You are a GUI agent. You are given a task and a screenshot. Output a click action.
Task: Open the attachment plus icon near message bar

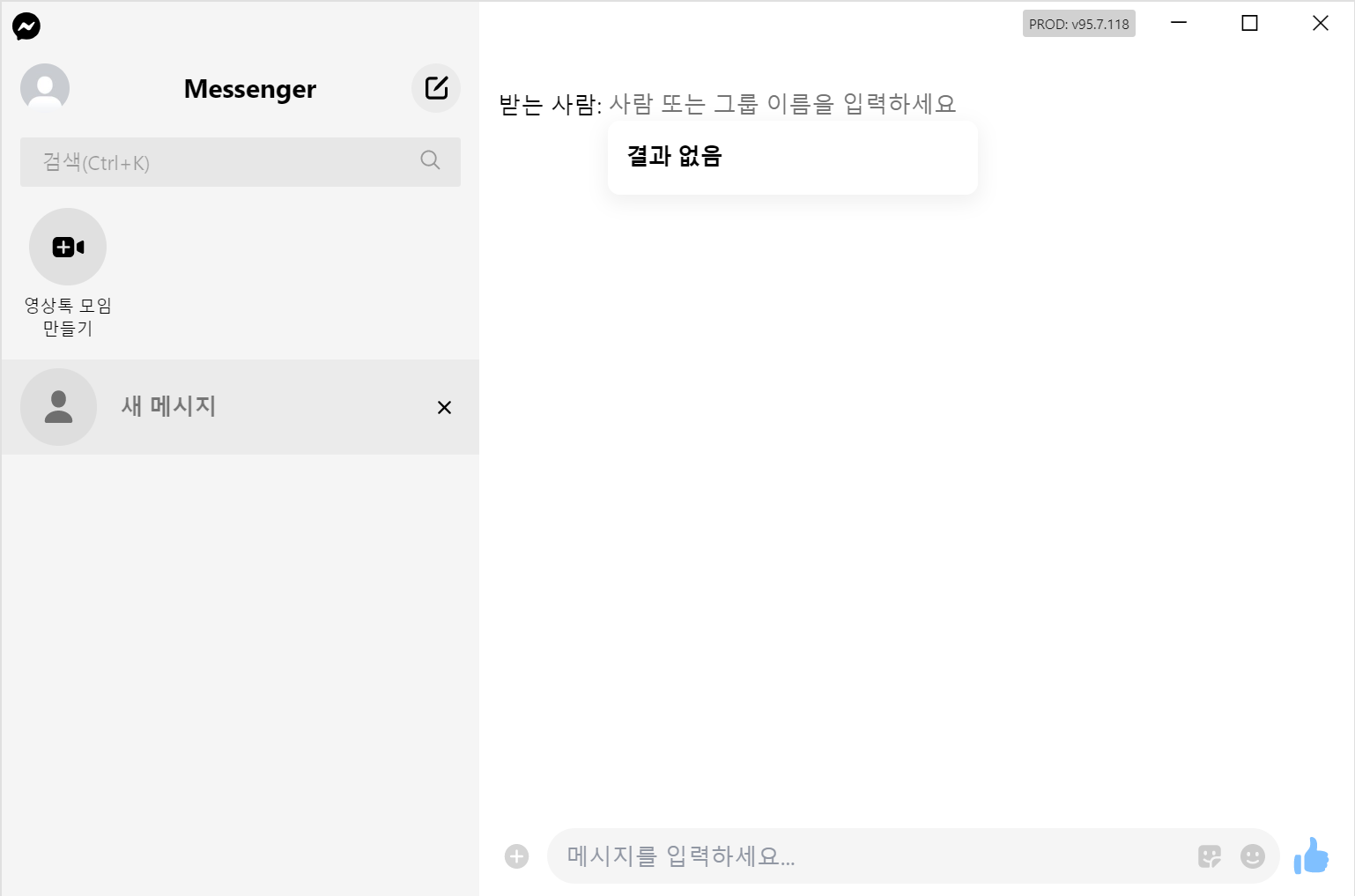click(x=516, y=855)
